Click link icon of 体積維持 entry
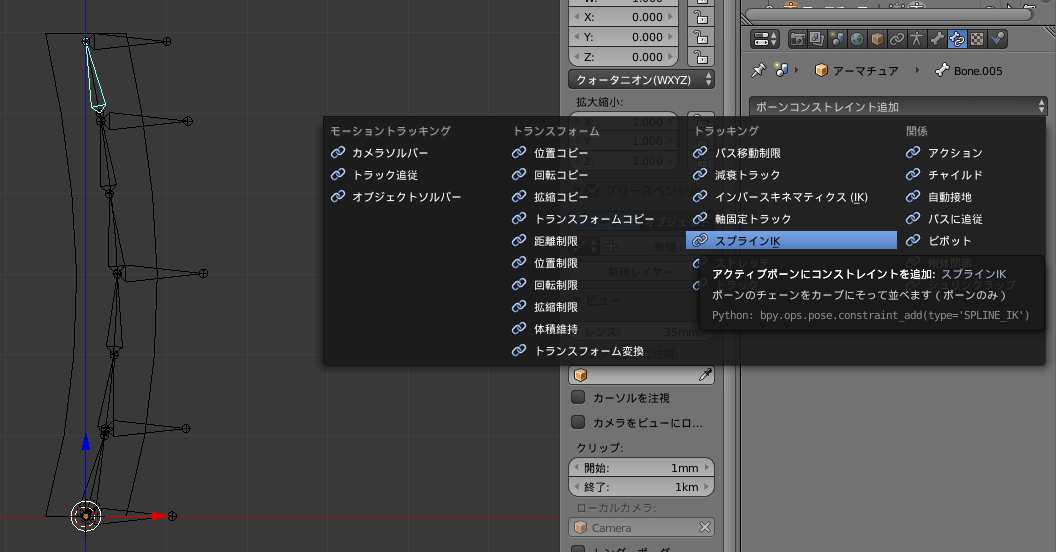 tap(519, 329)
